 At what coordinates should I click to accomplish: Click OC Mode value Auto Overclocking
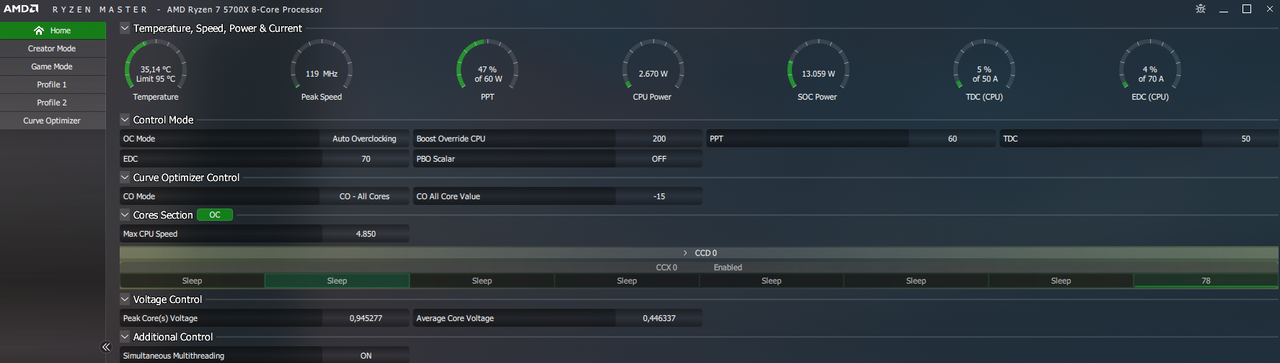(365, 139)
